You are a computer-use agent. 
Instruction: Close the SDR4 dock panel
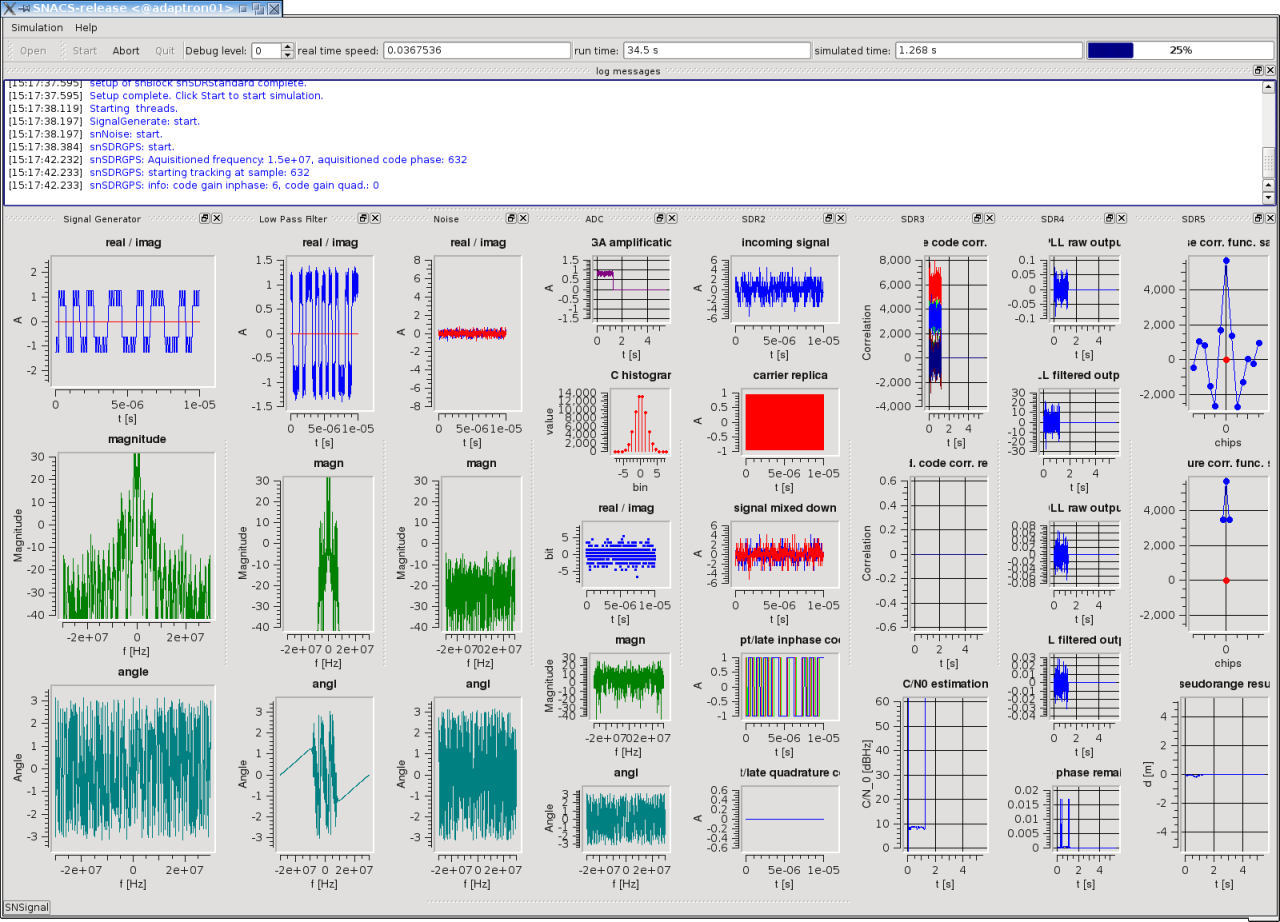coord(1119,218)
